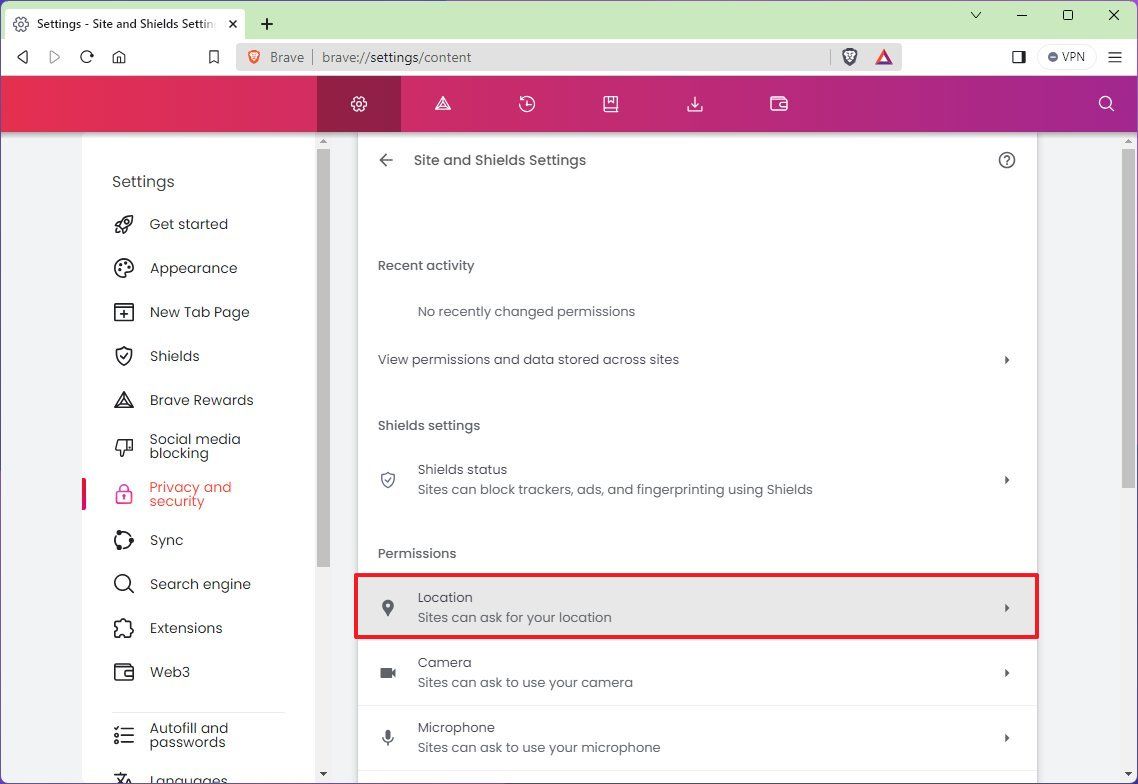Click inside the address bar
The image size is (1138, 784).
click(500, 57)
